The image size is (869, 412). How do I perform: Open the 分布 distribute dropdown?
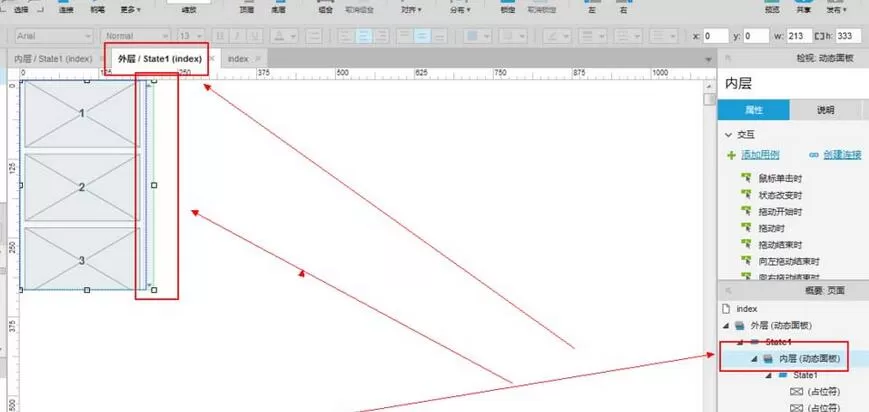[461, 9]
